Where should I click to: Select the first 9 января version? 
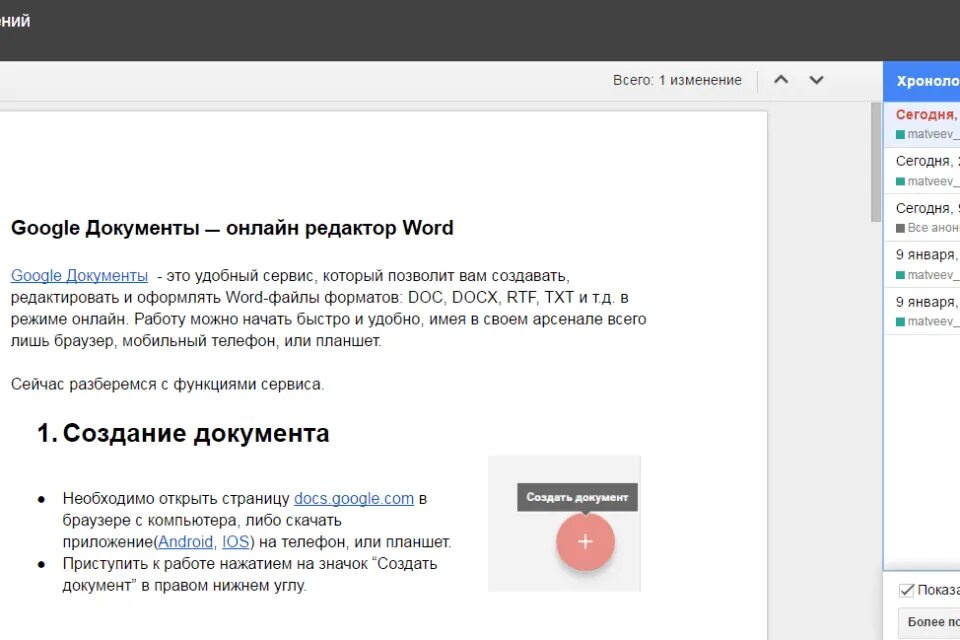(x=921, y=265)
